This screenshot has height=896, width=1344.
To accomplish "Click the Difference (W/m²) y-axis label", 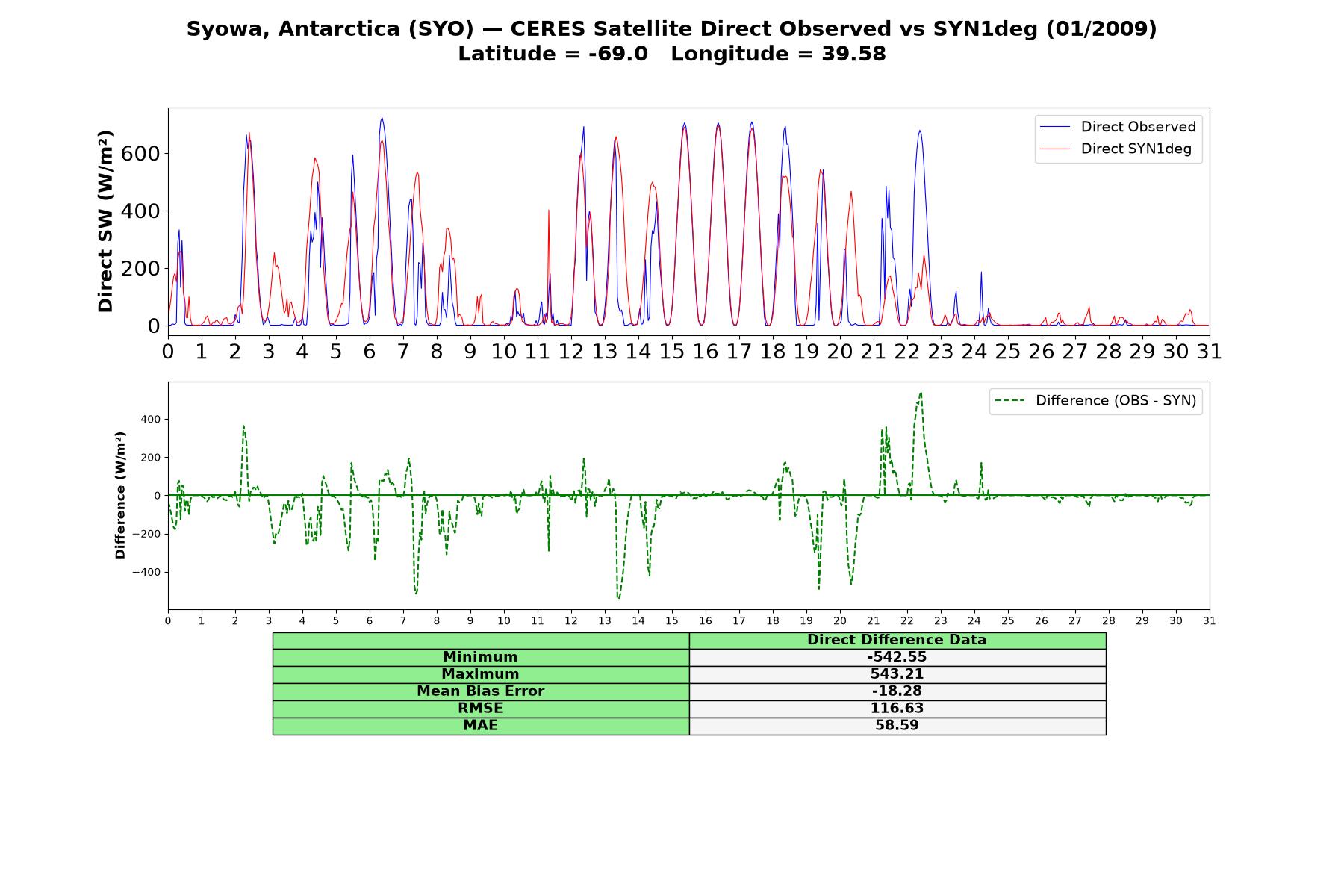I will tap(120, 495).
